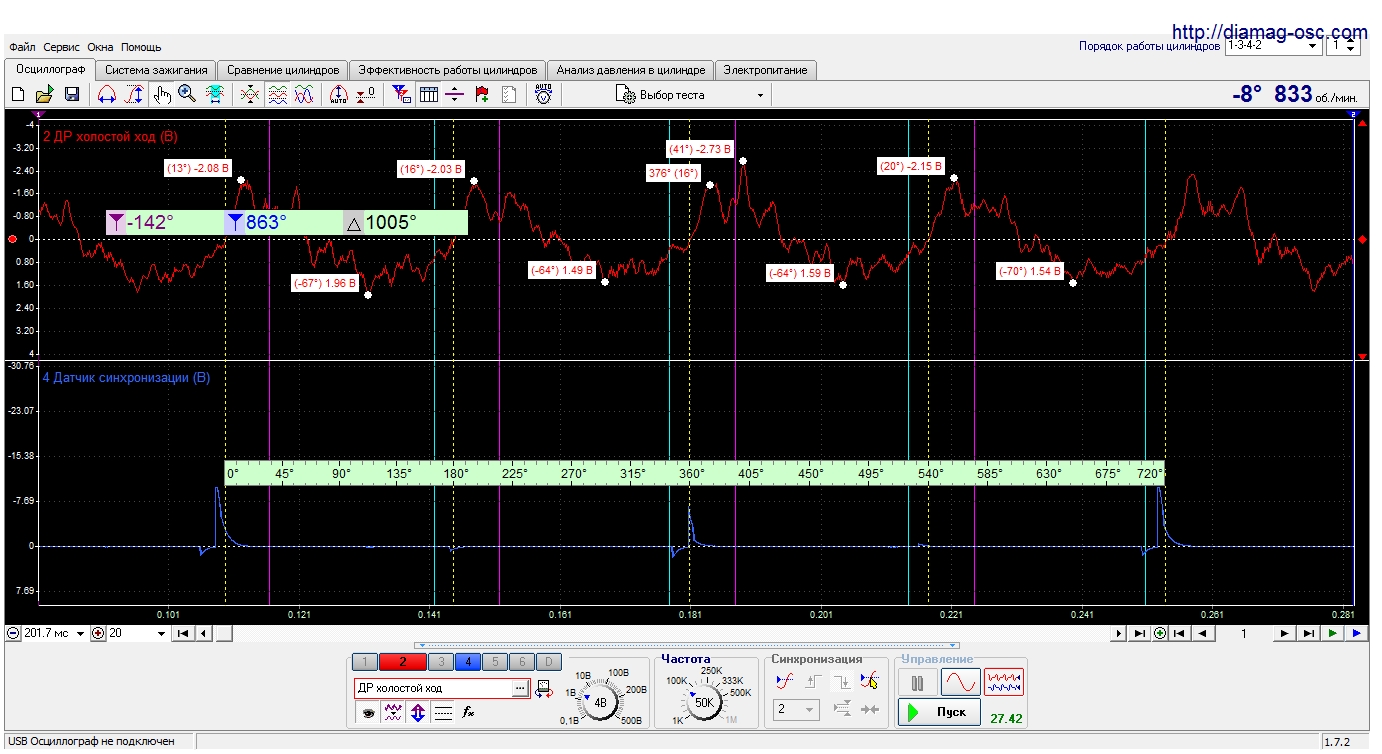The height and width of the screenshot is (754, 1382).
Task: Start acquisition with Пуск button
Action: [939, 712]
